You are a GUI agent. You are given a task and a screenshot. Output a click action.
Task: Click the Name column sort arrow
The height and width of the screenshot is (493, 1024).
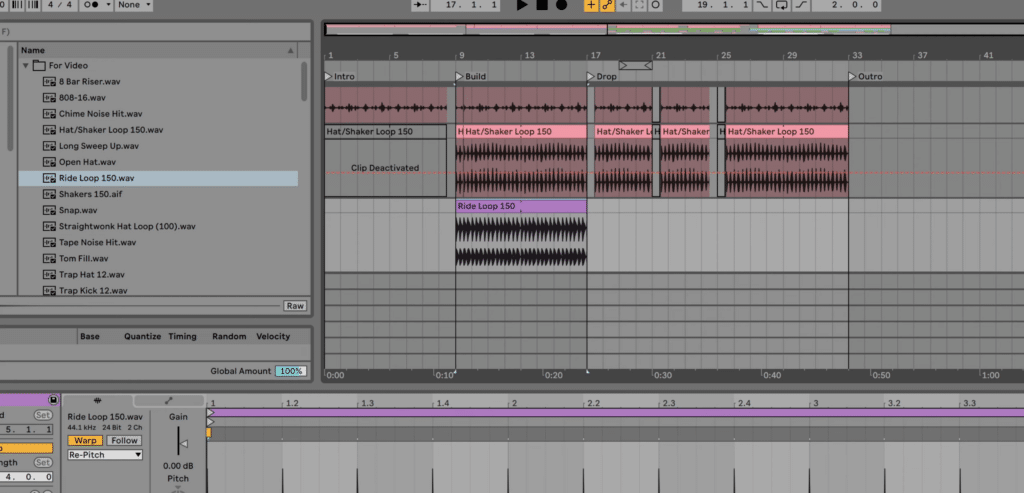tap(291, 50)
